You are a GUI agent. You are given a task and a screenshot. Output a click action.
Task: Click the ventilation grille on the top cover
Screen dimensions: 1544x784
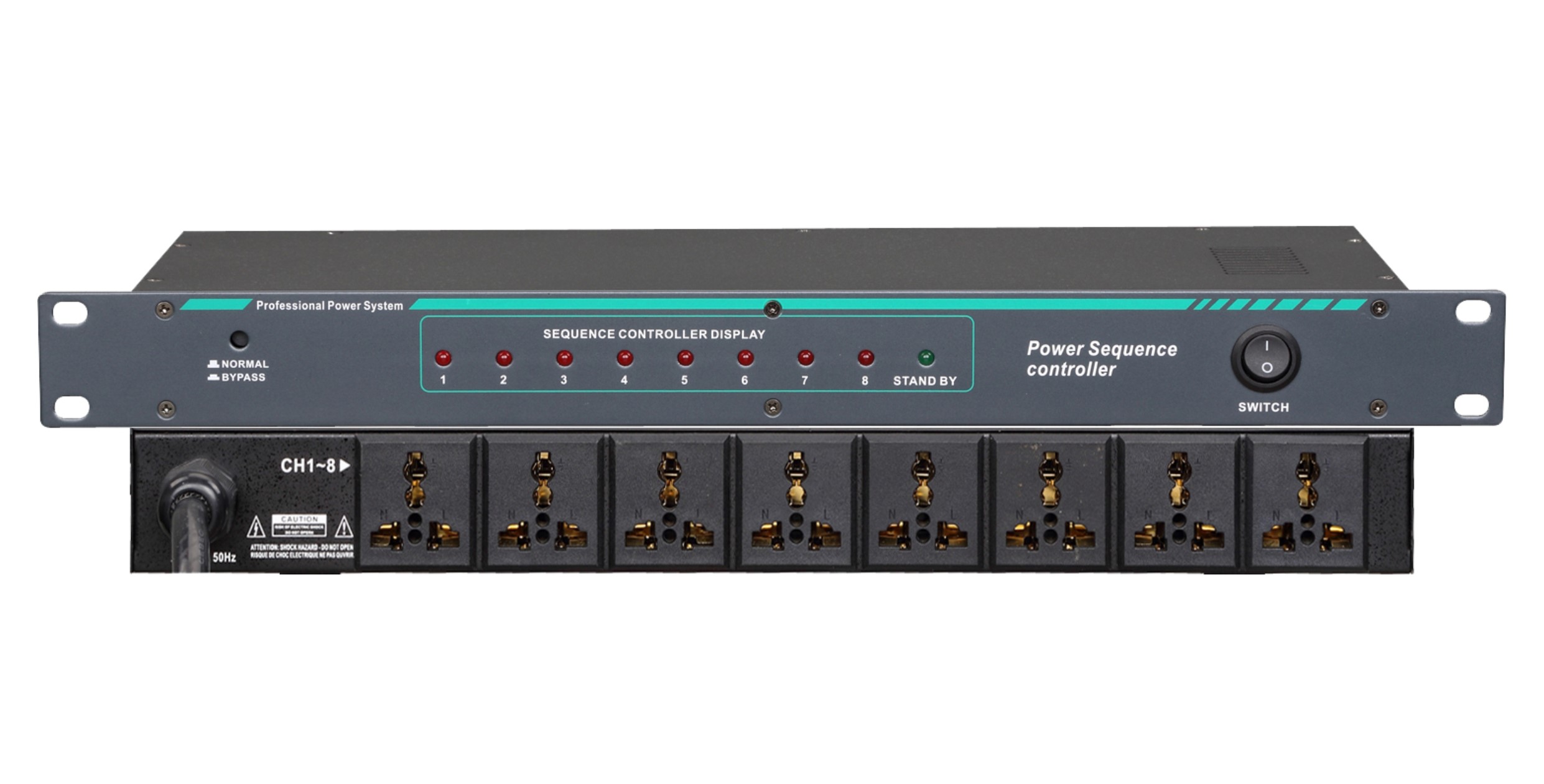coord(1258,261)
